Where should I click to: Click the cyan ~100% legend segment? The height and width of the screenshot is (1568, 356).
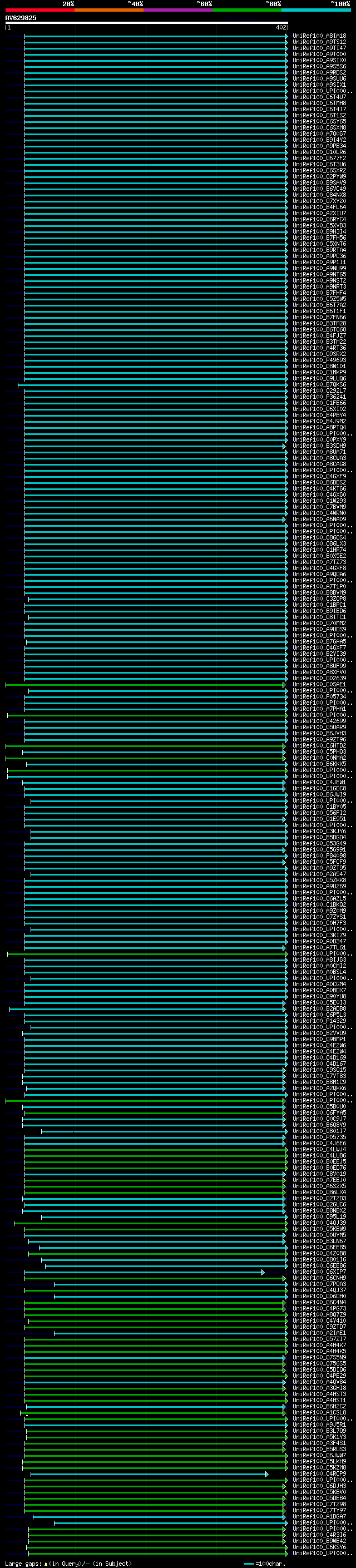(x=315, y=11)
